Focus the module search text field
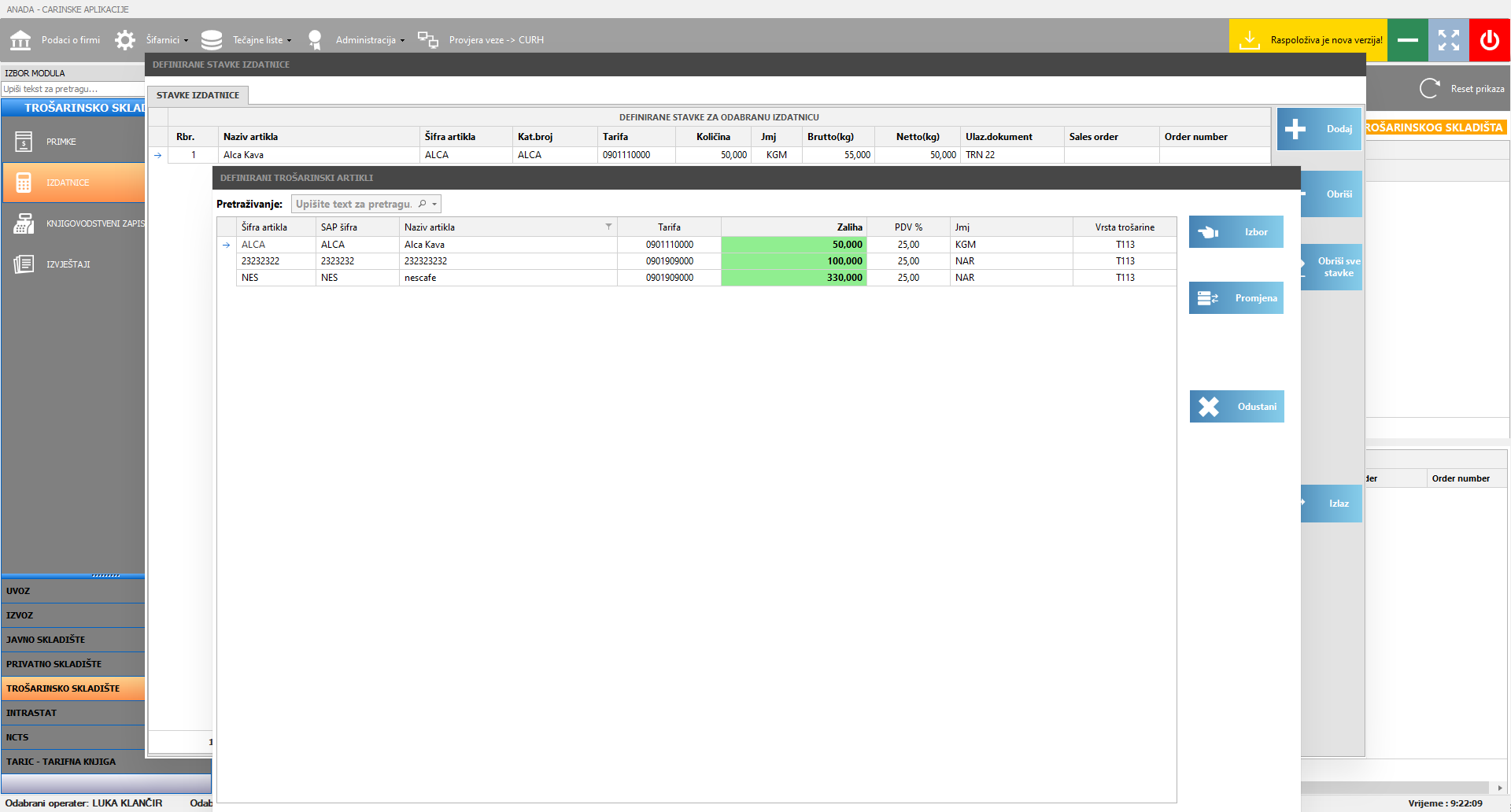 click(72, 89)
